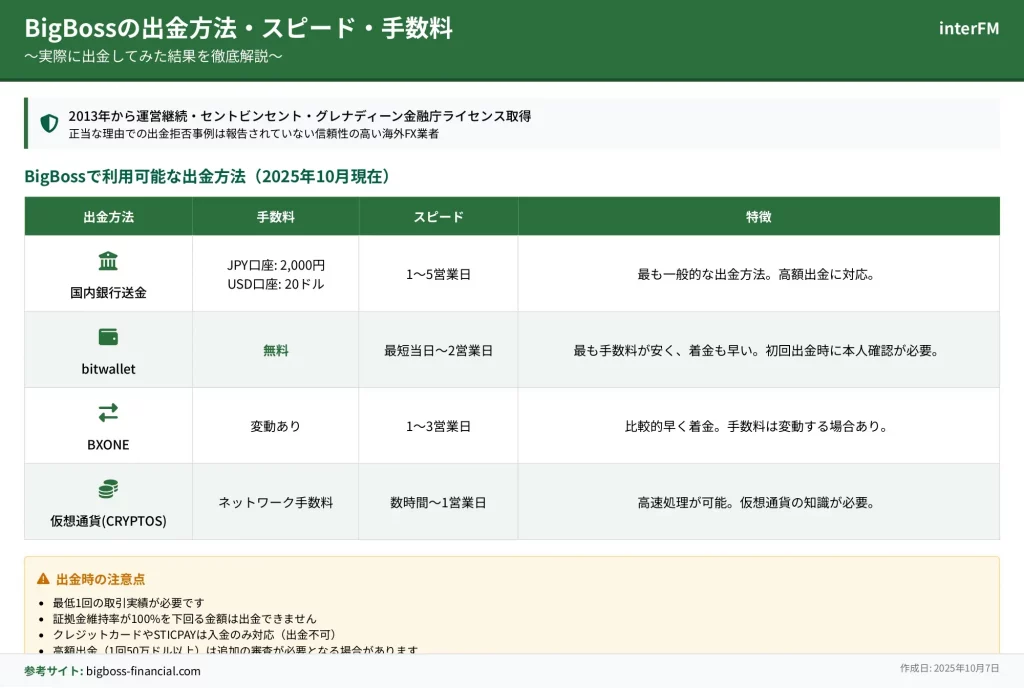Click the 変動あり fee for BXONE

point(275,426)
